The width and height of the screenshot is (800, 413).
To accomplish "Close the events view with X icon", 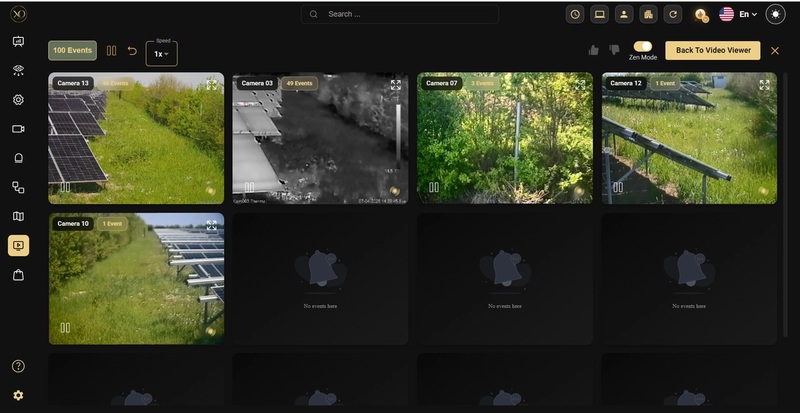I will (x=774, y=51).
